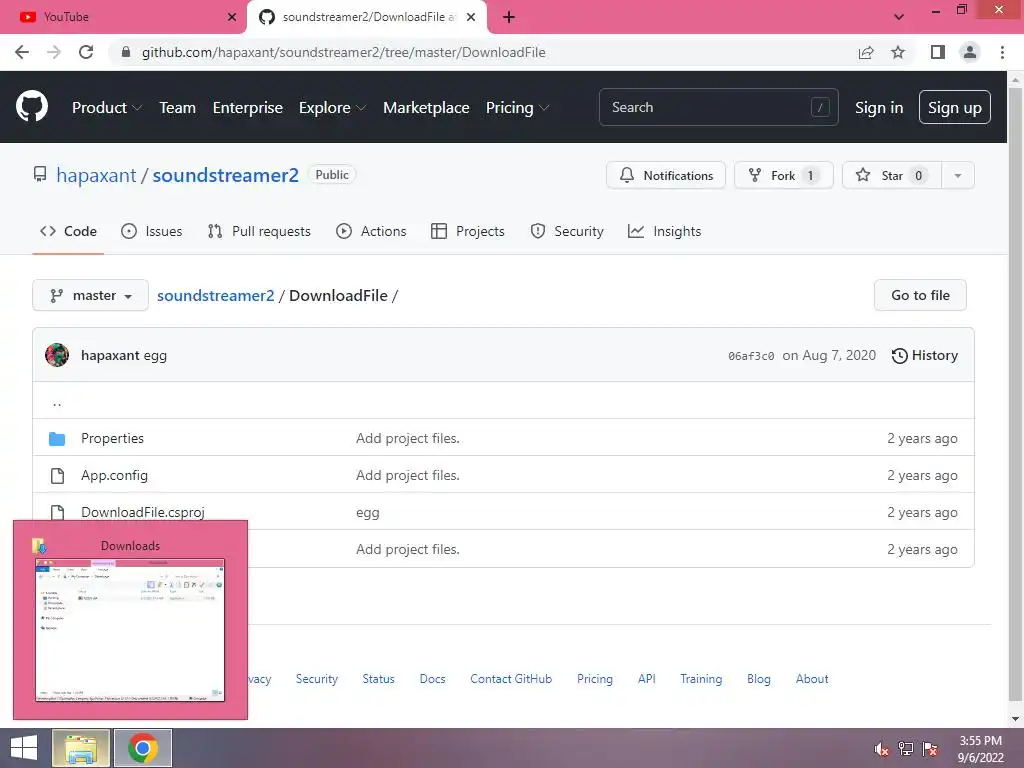Click soundstreamer2 in the breadcrumb path

[x=216, y=295]
